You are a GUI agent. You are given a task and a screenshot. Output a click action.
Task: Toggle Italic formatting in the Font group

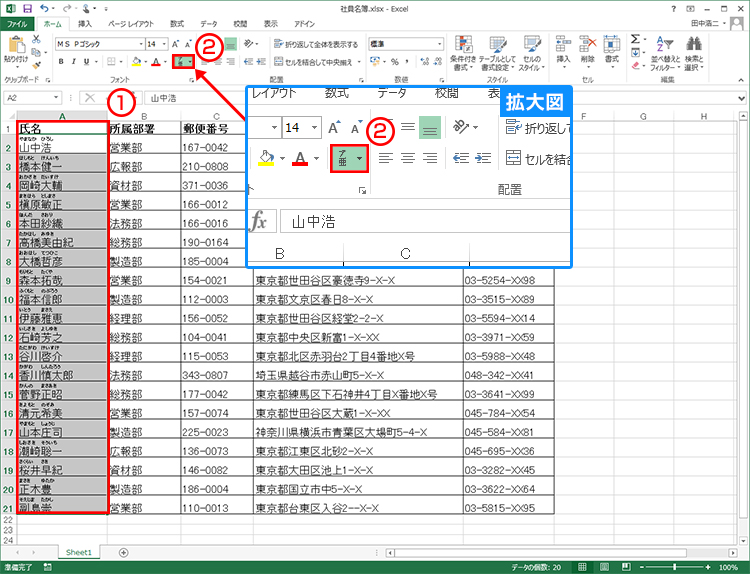tap(74, 62)
